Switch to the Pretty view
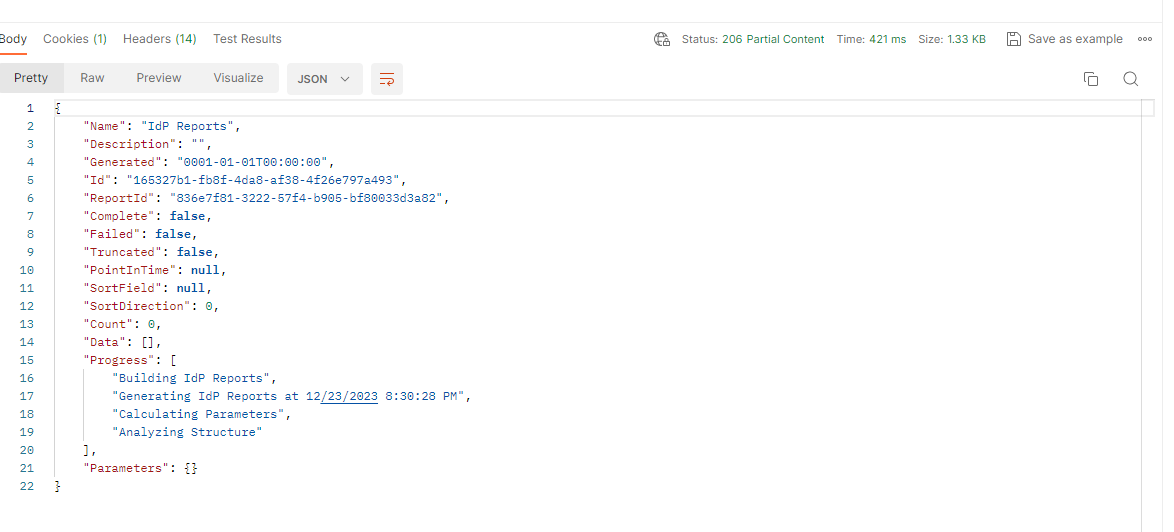The width and height of the screenshot is (1174, 532). click(31, 78)
